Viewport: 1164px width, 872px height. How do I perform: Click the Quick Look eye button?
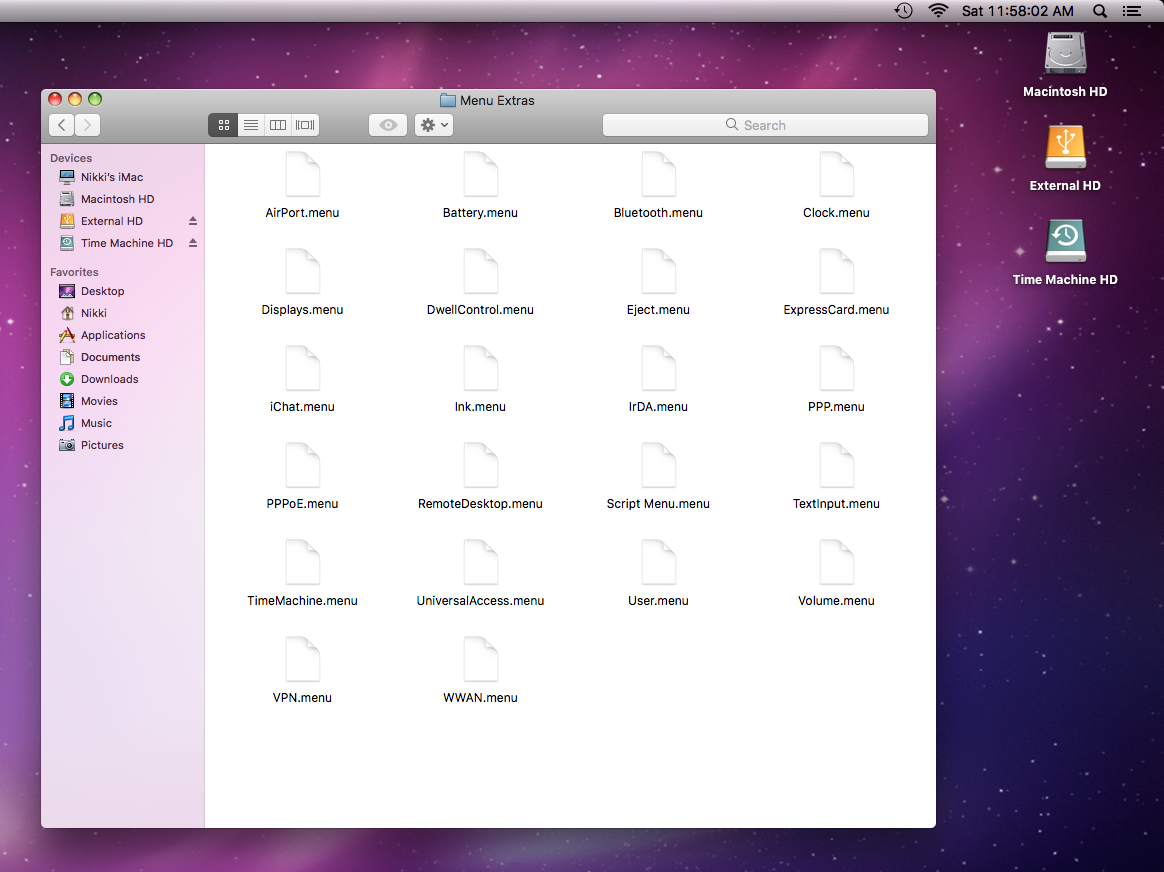click(388, 125)
